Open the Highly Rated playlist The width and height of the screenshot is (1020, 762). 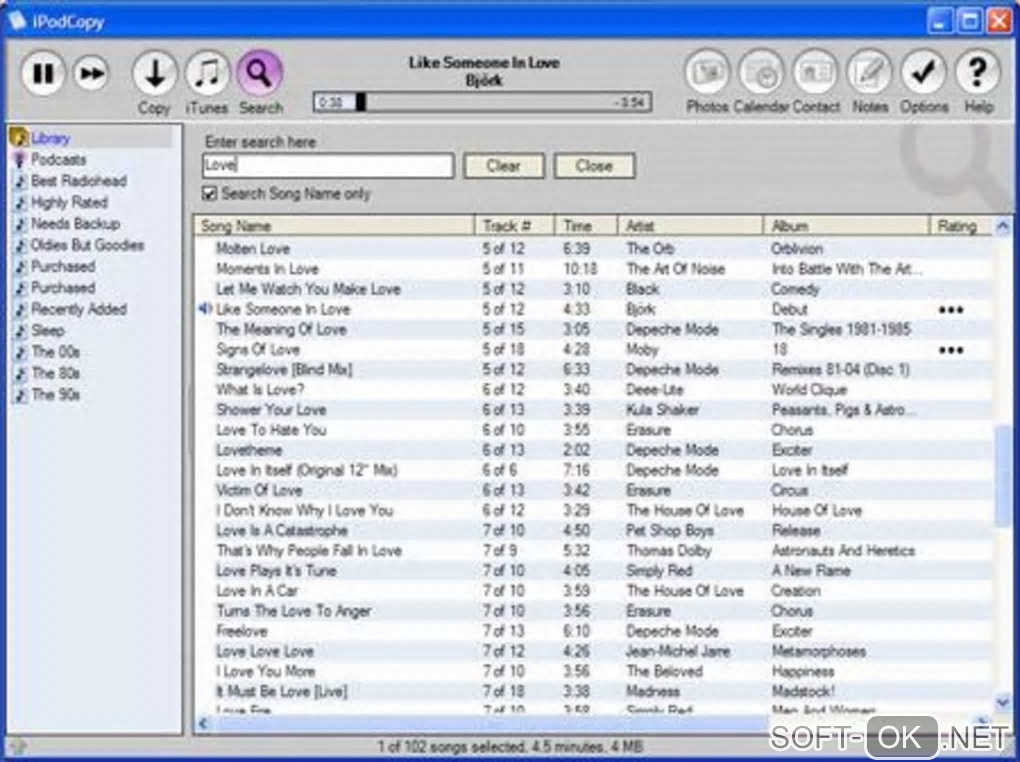[69, 202]
